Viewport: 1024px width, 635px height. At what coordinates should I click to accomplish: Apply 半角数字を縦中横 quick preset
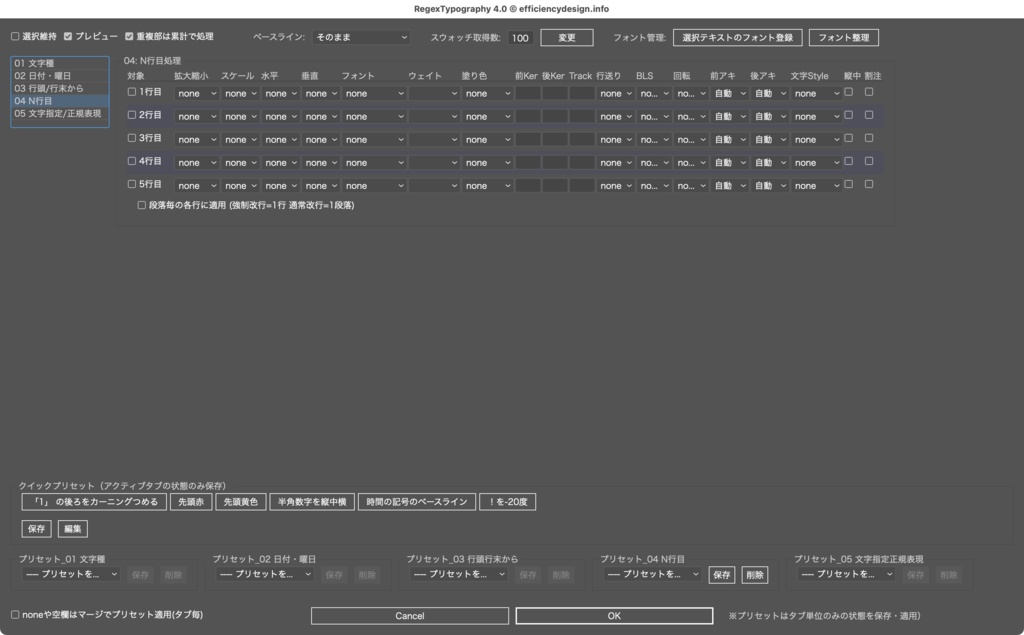click(312, 502)
